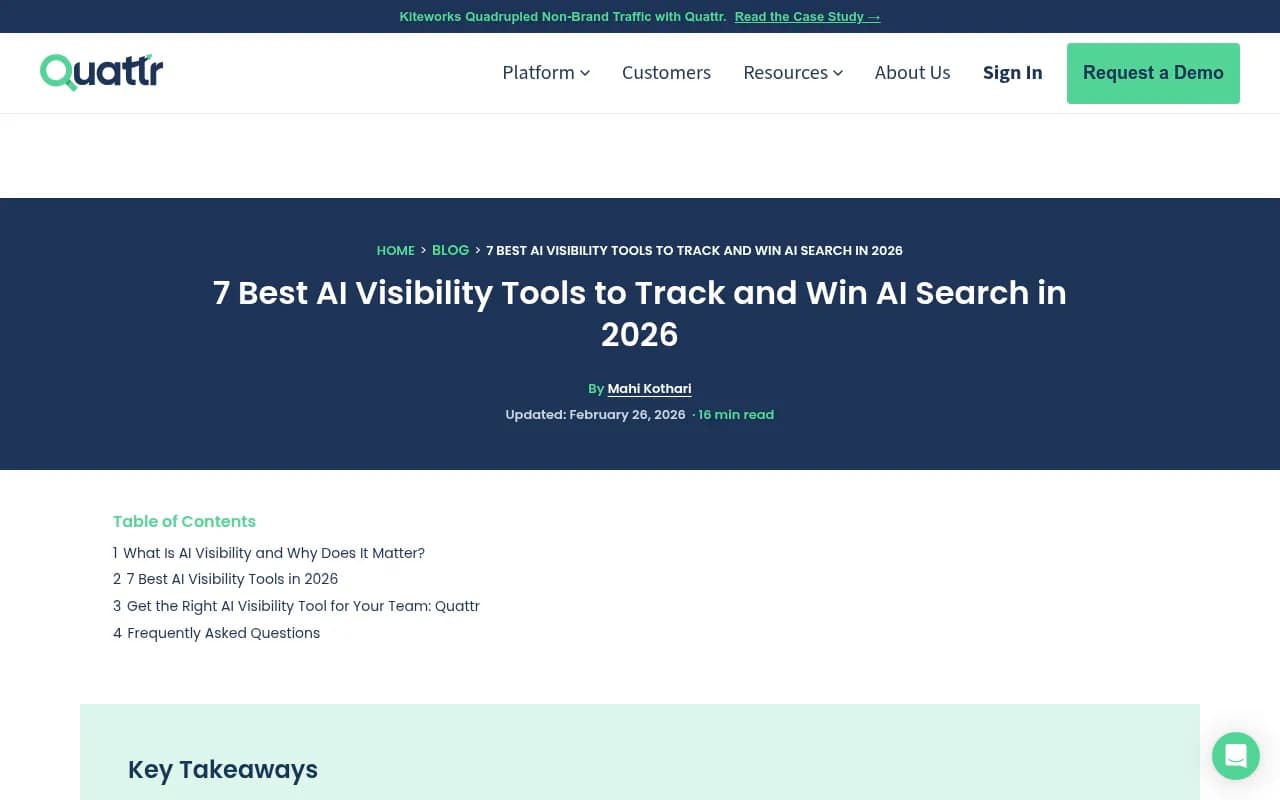Click the Key Takeaways heading
1280x800 pixels.
pyautogui.click(x=222, y=769)
